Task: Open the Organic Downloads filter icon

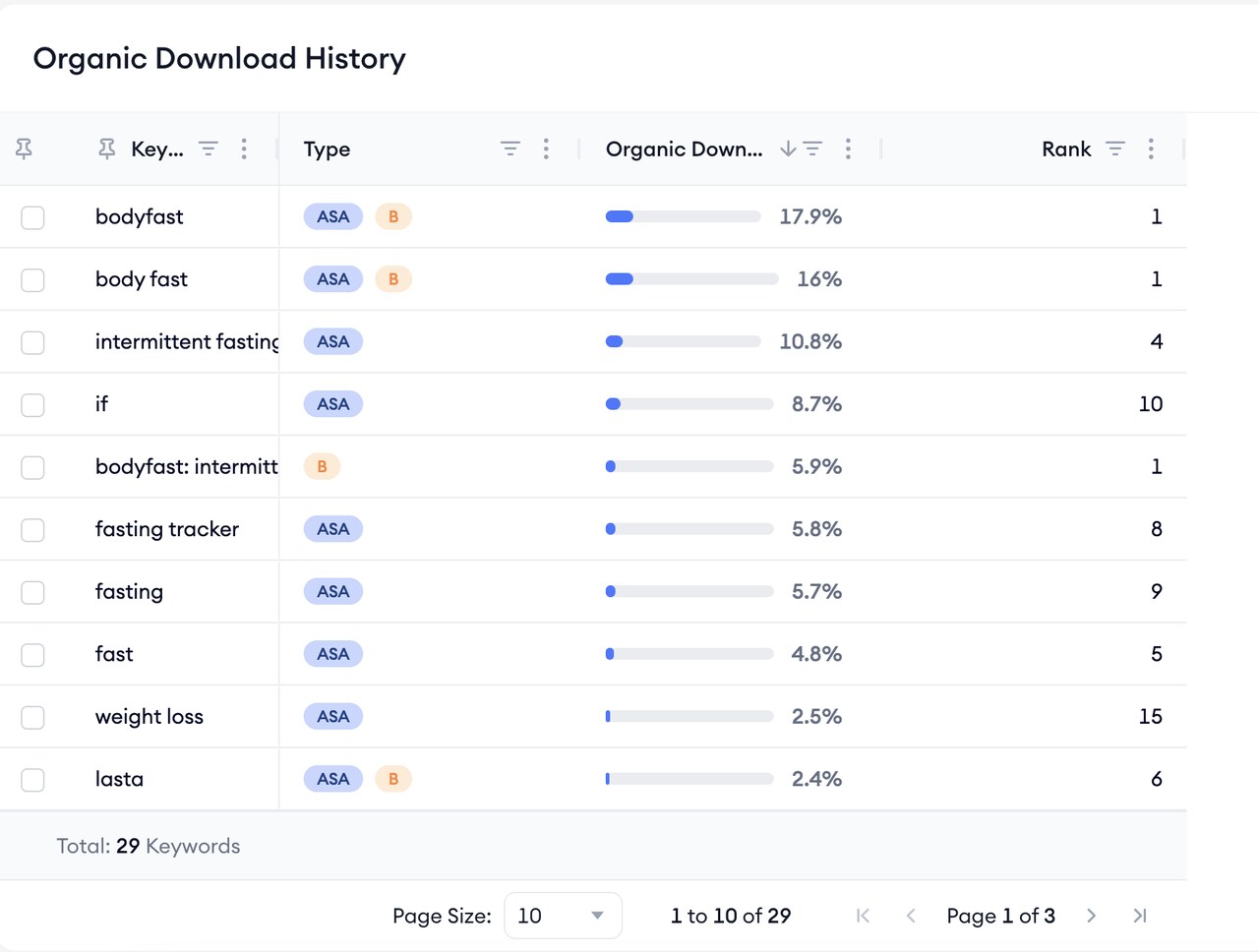Action: [x=812, y=149]
